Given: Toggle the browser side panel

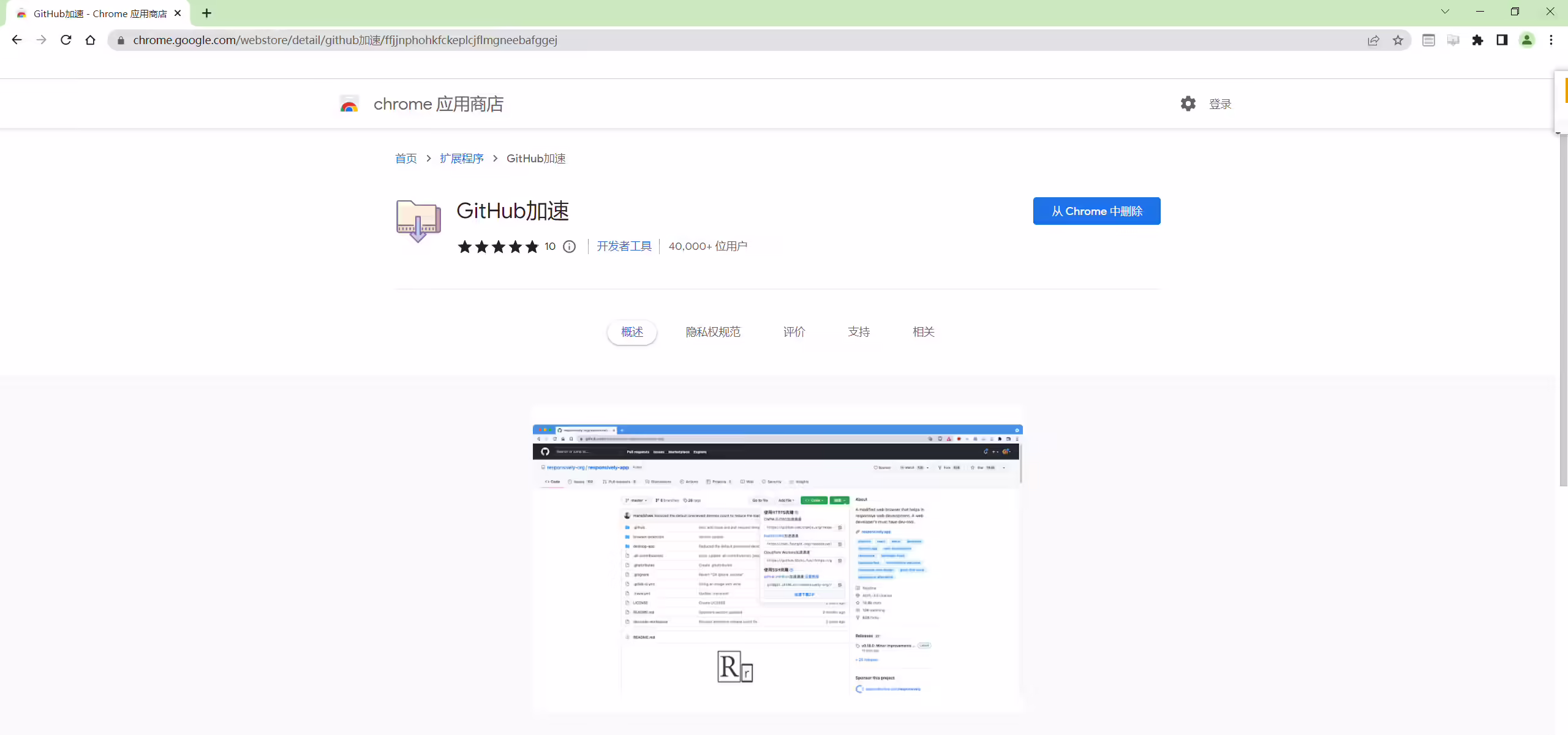Looking at the screenshot, I should click(x=1502, y=40).
